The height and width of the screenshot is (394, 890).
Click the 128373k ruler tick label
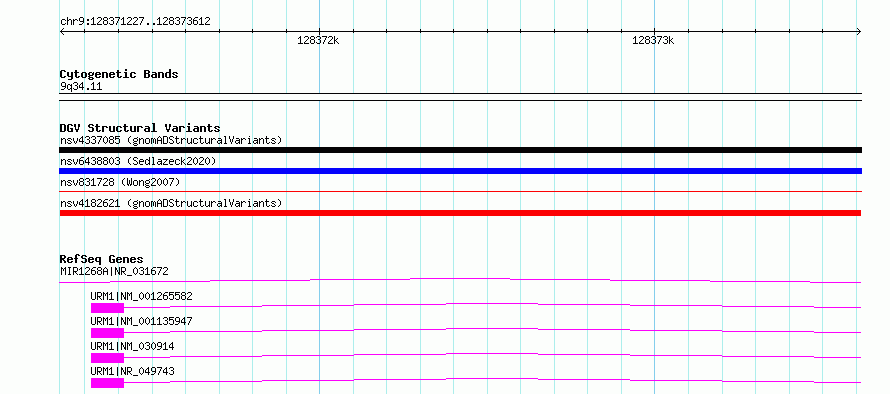(x=653, y=41)
